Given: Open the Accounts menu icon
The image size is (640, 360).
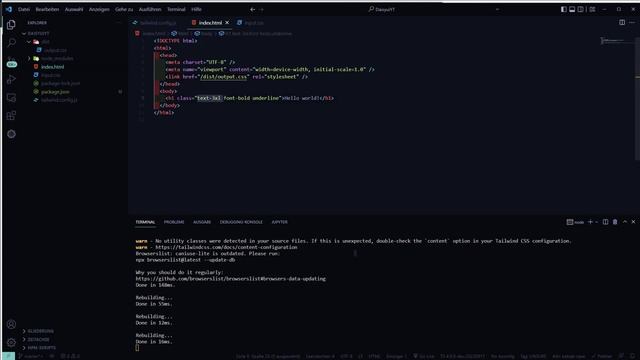Looking at the screenshot, I should 11,324.
